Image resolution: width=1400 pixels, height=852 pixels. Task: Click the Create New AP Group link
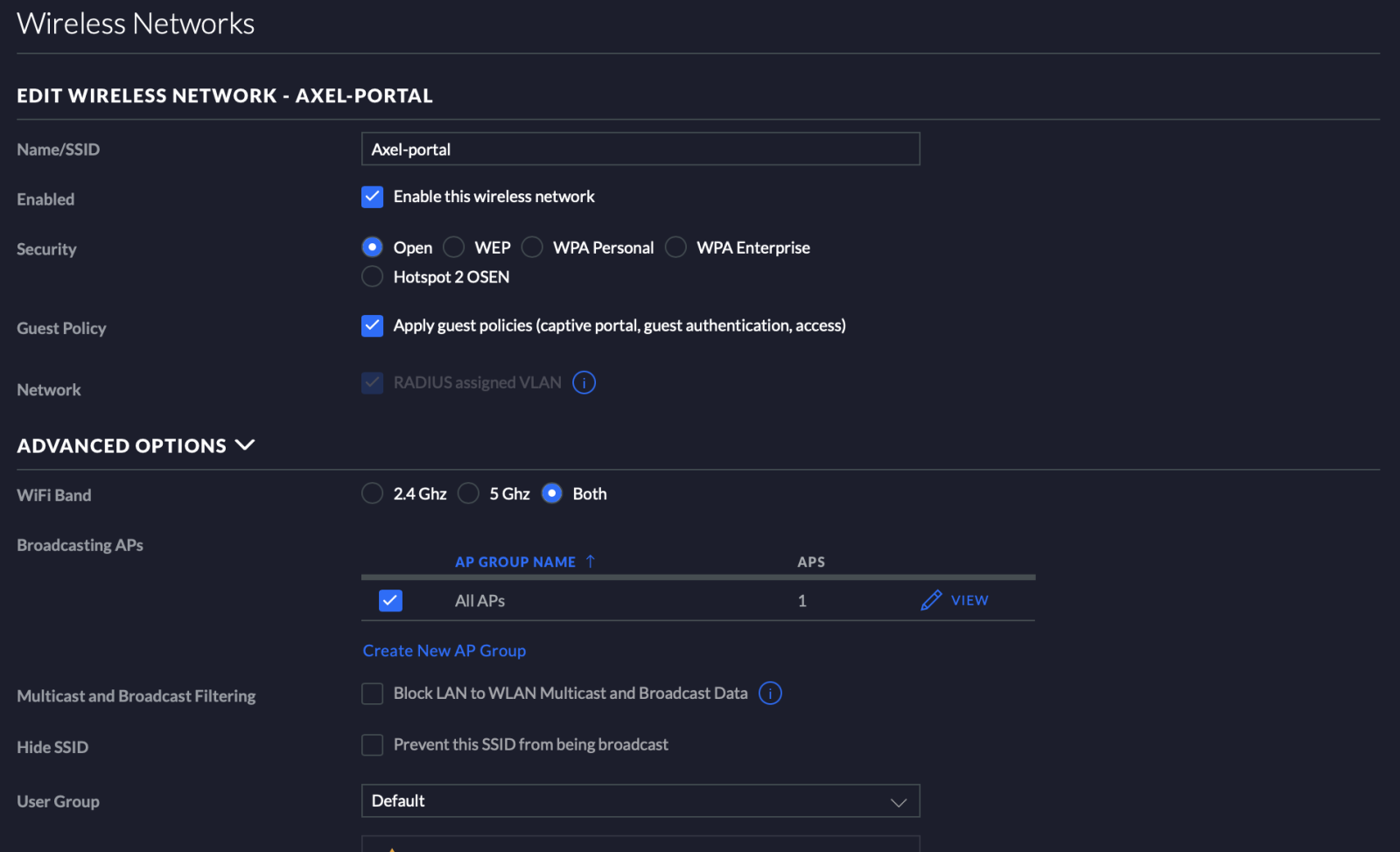444,651
